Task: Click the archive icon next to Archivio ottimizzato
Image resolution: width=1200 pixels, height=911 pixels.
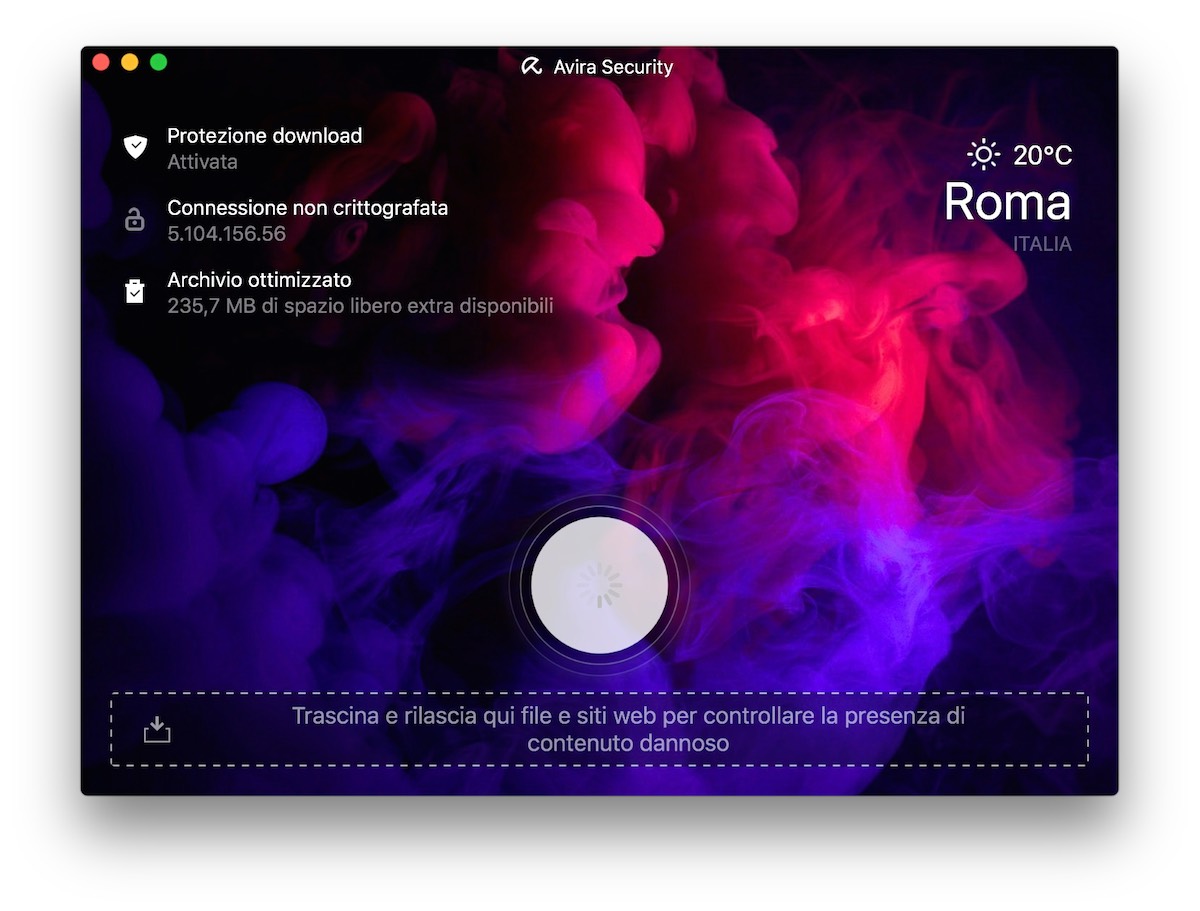Action: pyautogui.click(x=136, y=291)
